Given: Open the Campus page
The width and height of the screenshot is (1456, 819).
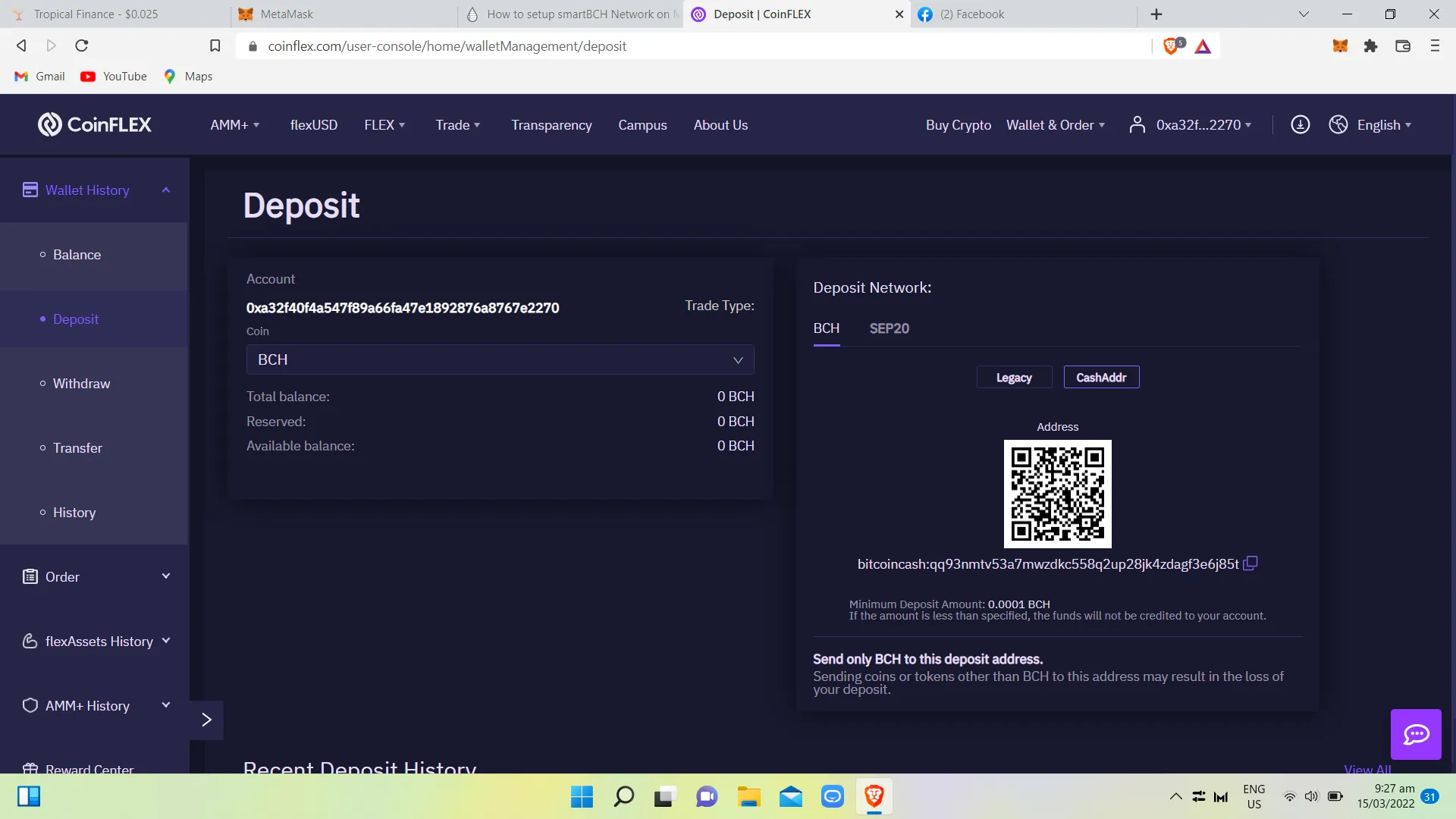Looking at the screenshot, I should pos(642,125).
